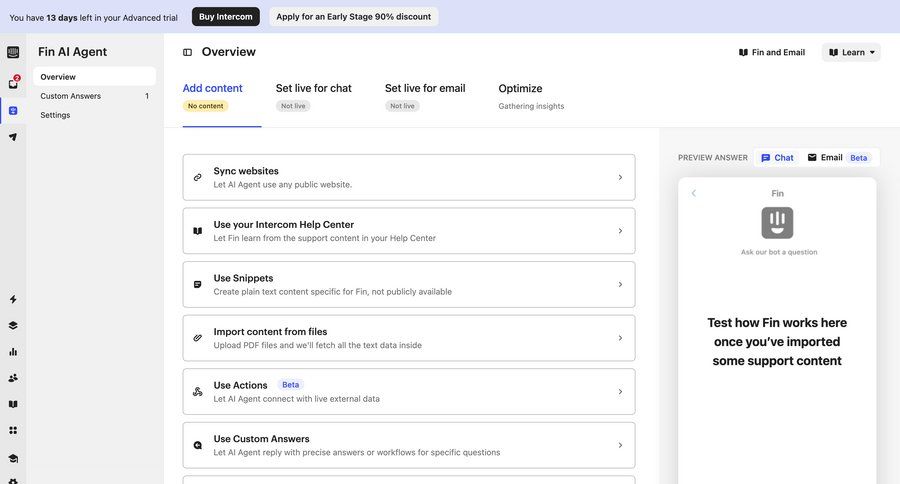900x484 pixels.
Task: Open the Reports bar chart icon
Action: point(13,351)
